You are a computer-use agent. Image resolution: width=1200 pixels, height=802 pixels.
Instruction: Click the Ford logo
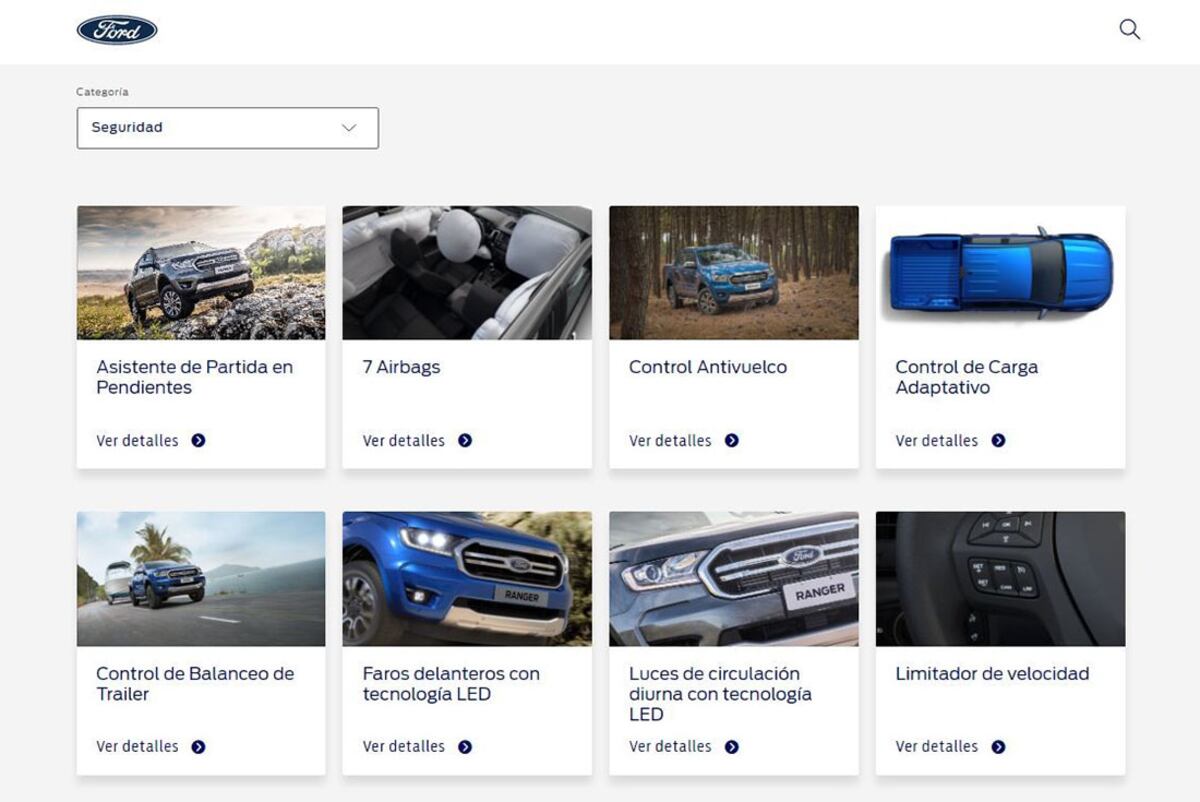pyautogui.click(x=117, y=30)
